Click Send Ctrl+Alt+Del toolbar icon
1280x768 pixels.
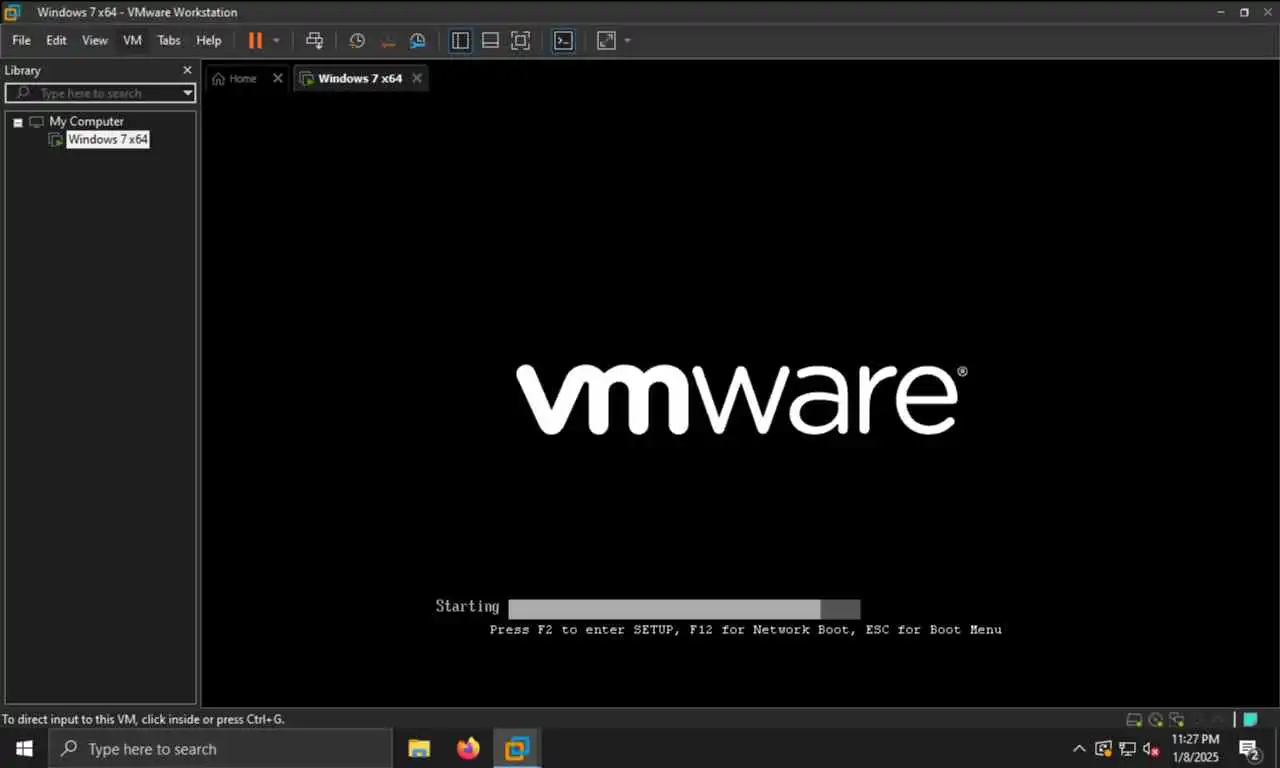pyautogui.click(x=314, y=41)
